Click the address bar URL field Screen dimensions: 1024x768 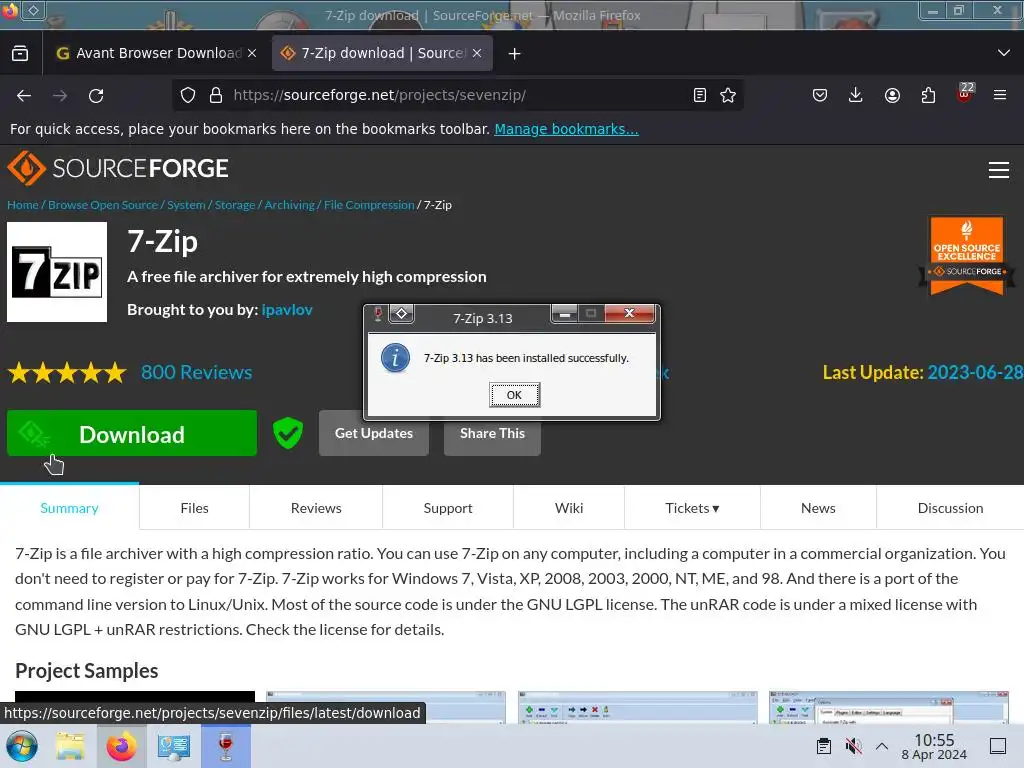457,95
